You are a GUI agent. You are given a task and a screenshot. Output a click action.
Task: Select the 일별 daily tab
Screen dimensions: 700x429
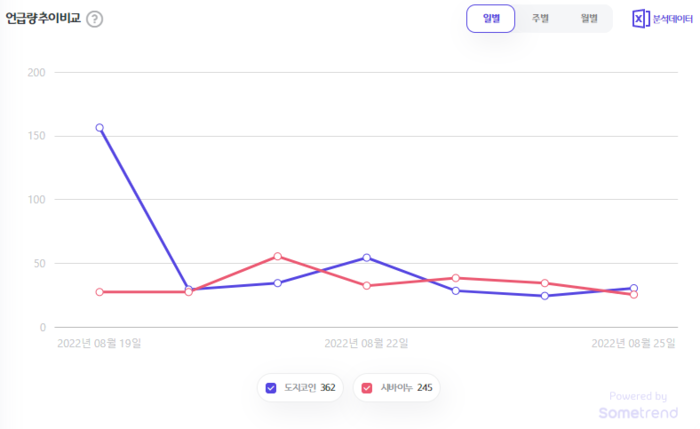coord(491,19)
